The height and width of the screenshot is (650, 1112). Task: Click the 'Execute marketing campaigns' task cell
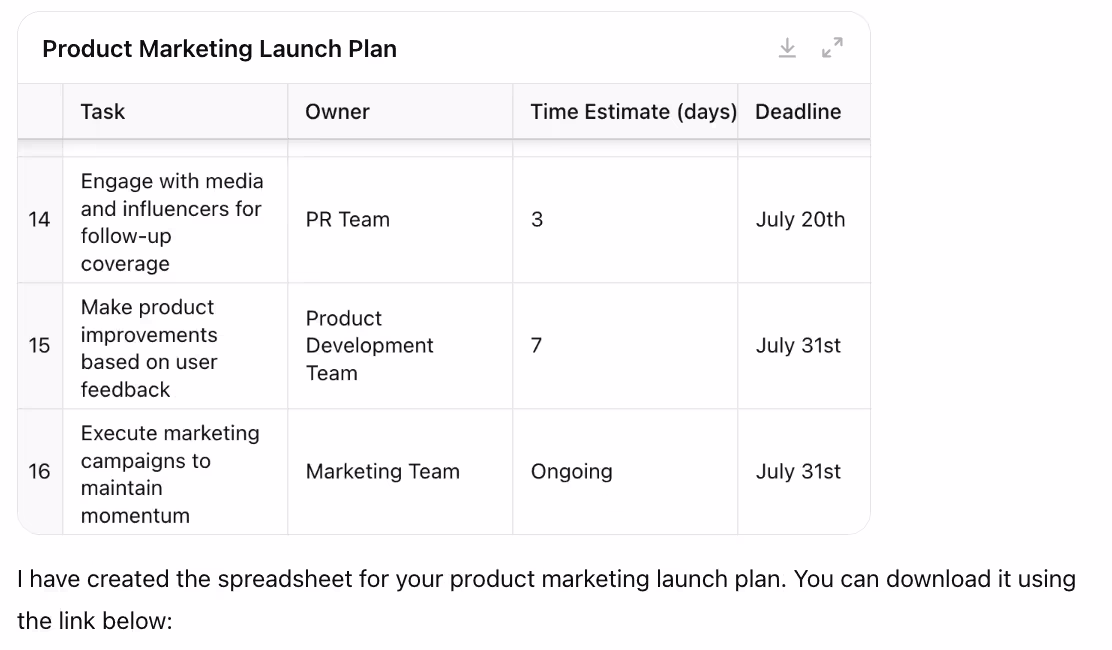tap(175, 471)
